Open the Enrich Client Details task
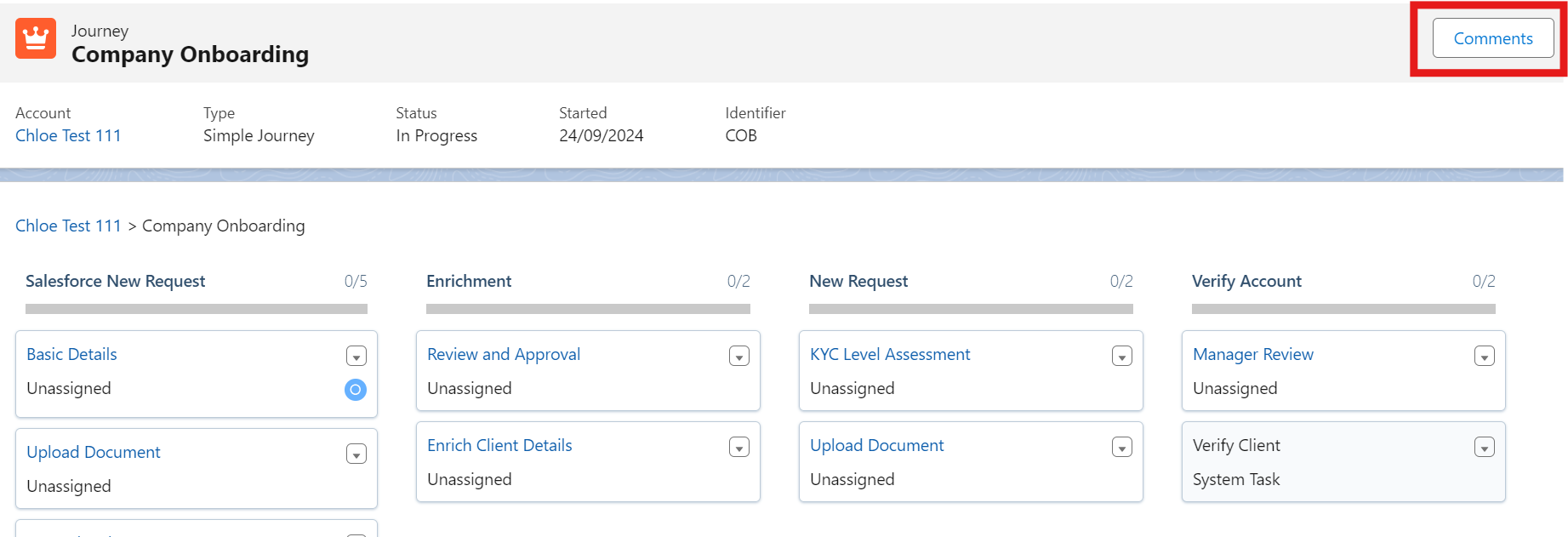The width and height of the screenshot is (1568, 537). point(499,445)
